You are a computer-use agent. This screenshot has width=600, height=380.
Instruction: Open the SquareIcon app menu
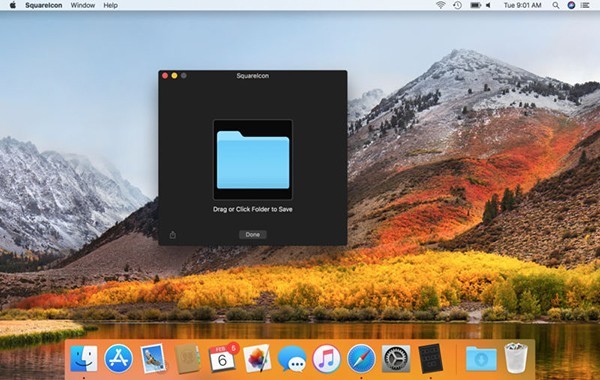44,5
